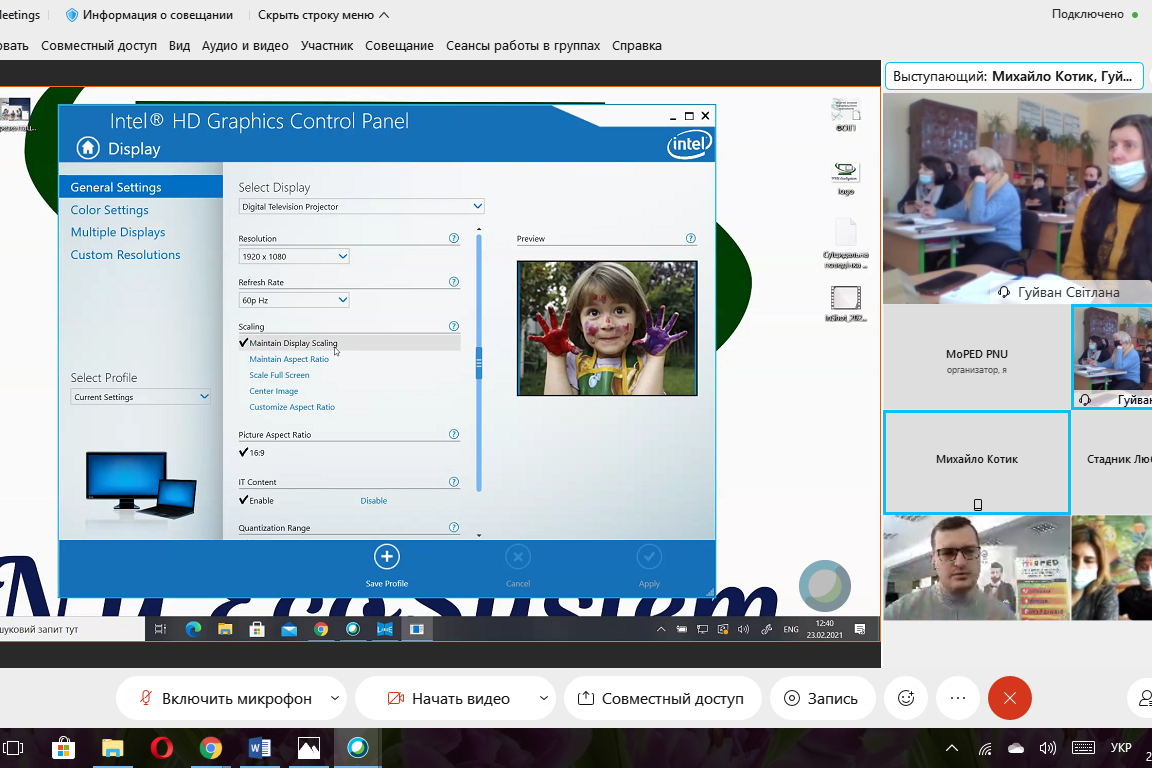Open the emoji reactions button
Screen dimensions: 1152x768
[906, 699]
